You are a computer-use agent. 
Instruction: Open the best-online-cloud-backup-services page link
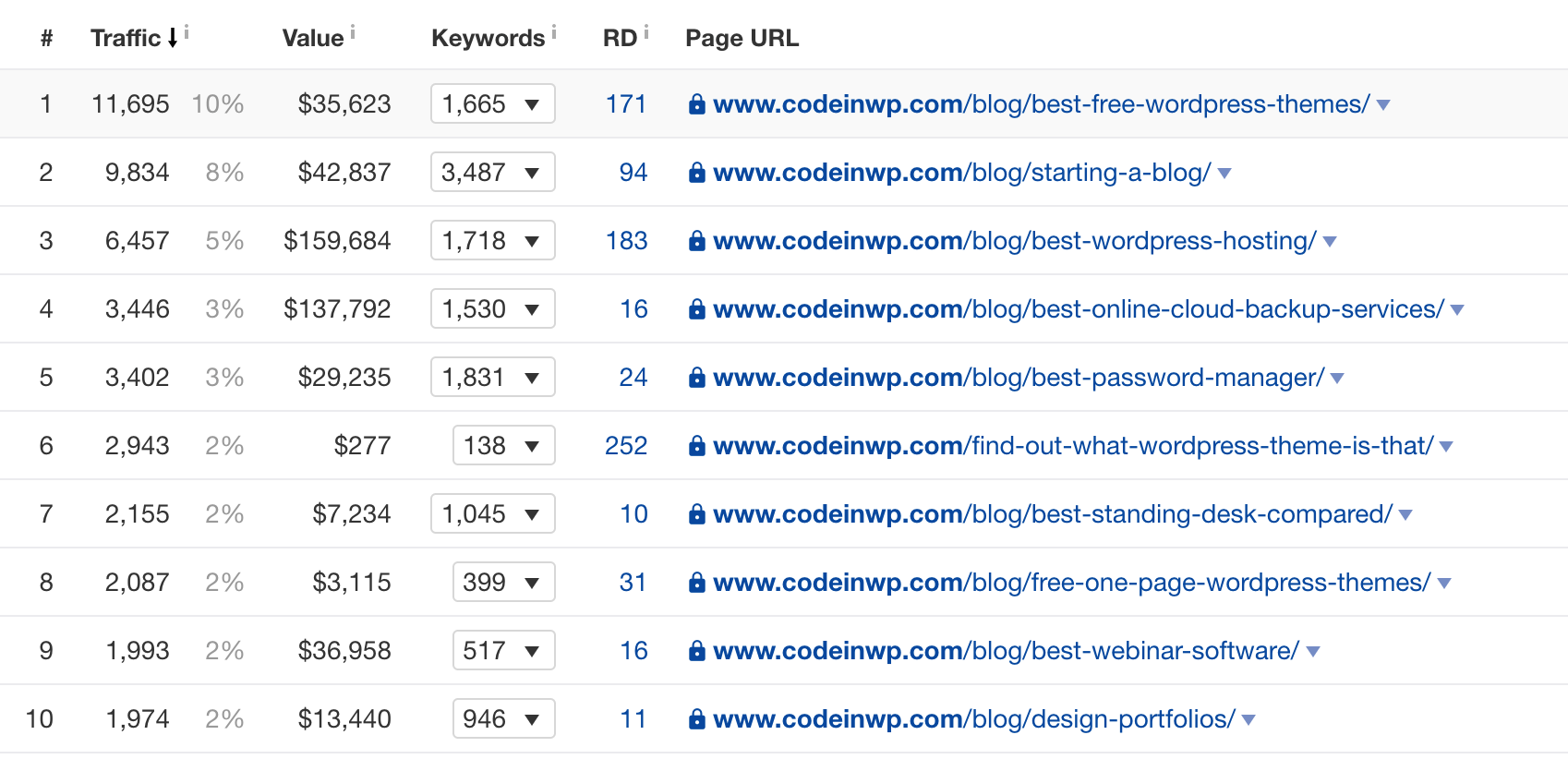coord(1079,309)
